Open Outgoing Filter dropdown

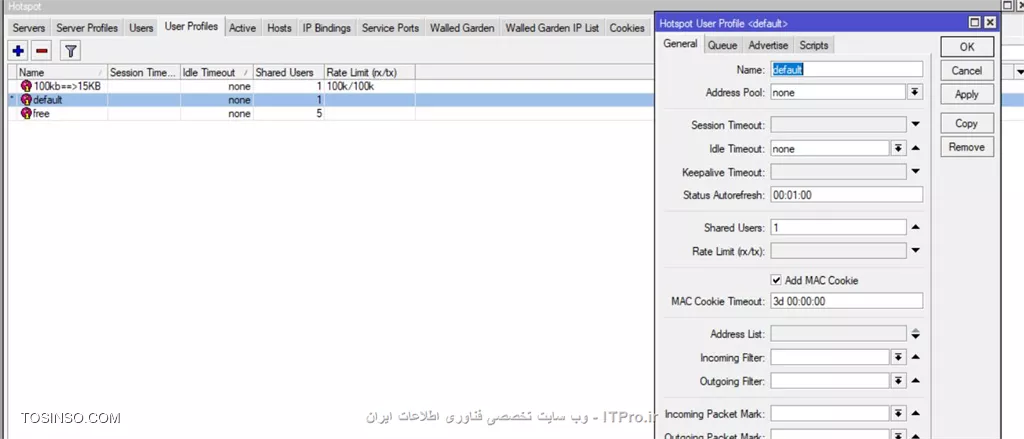(899, 381)
